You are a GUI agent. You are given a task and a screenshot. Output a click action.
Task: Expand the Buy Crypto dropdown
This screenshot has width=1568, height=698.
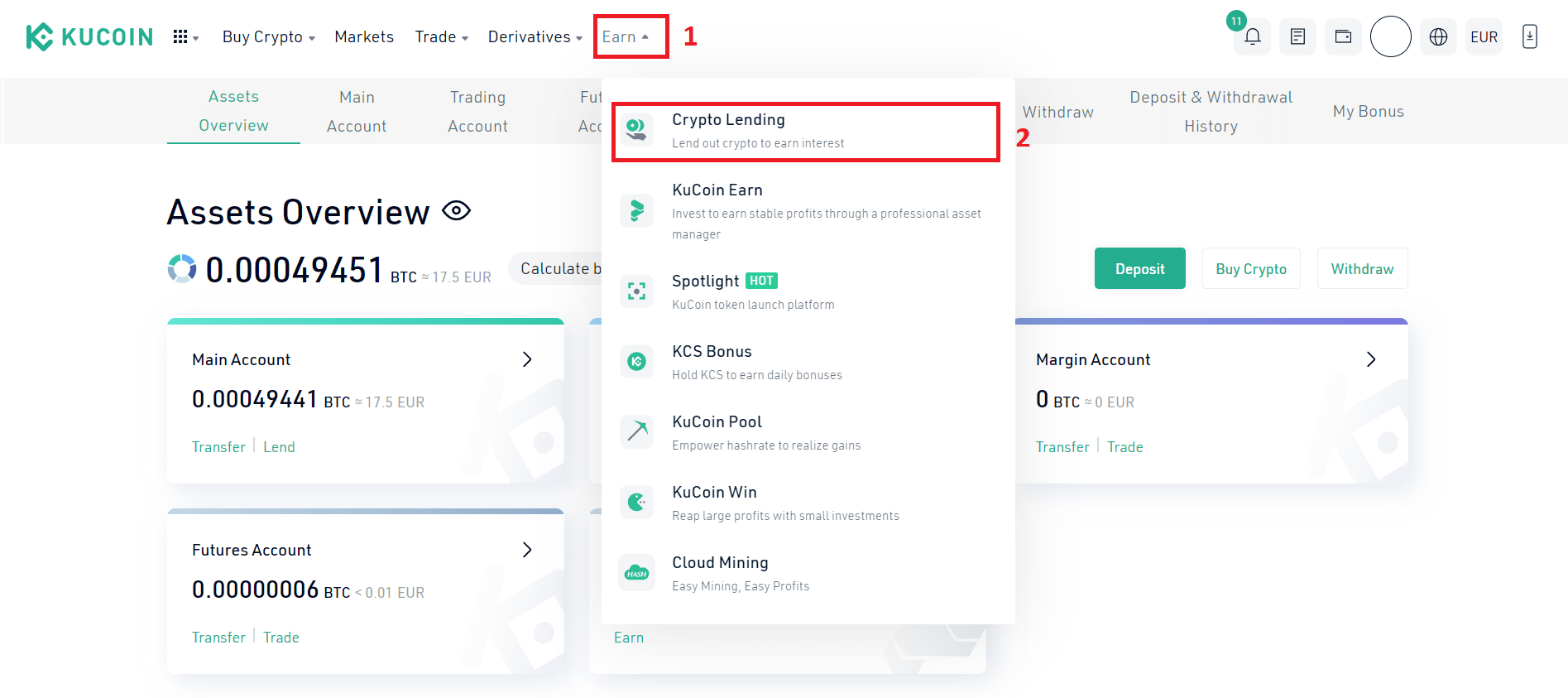[x=269, y=36]
